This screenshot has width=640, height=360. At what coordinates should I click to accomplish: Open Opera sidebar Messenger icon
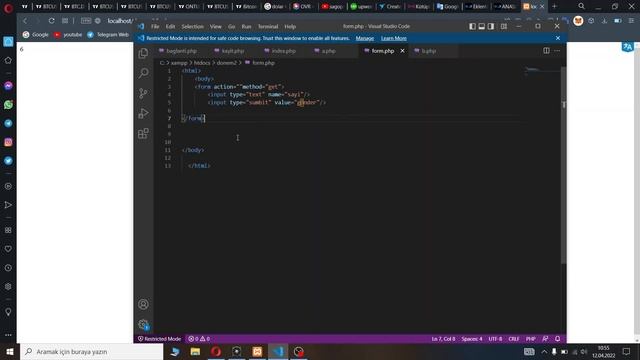[x=8, y=86]
